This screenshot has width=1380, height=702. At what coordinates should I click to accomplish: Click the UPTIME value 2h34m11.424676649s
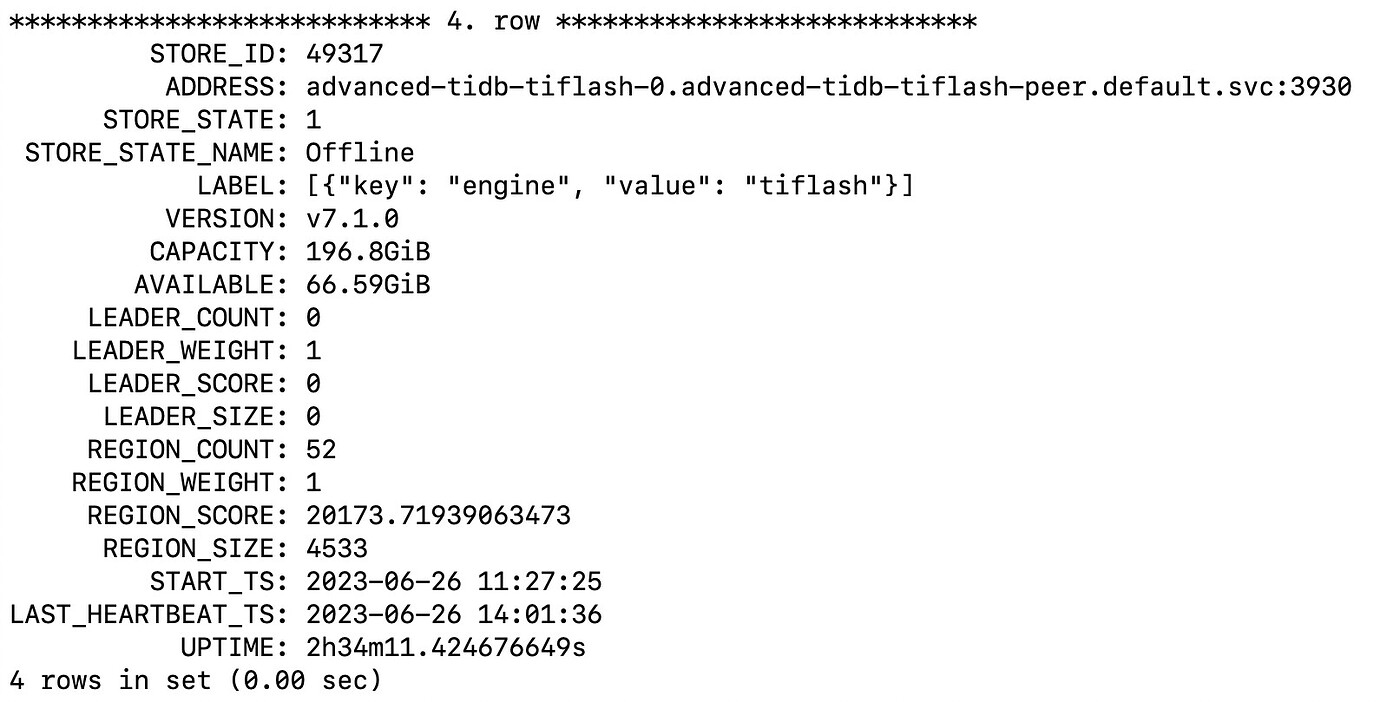coord(446,647)
